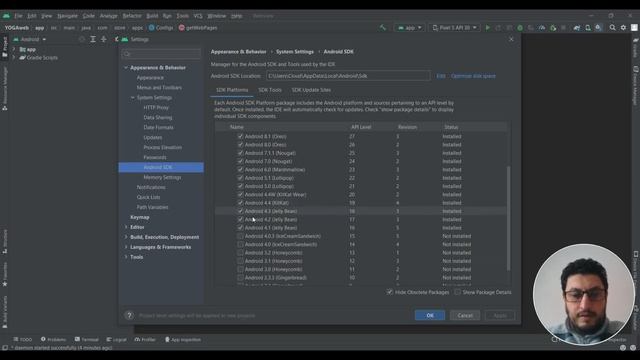The image size is (640, 360).
Task: Open IDE settings gear icon in toolbar
Action: pyautogui.click(x=623, y=28)
